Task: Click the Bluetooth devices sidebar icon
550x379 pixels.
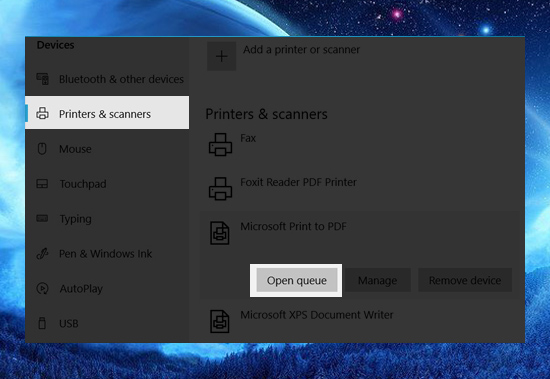Action: click(42, 79)
